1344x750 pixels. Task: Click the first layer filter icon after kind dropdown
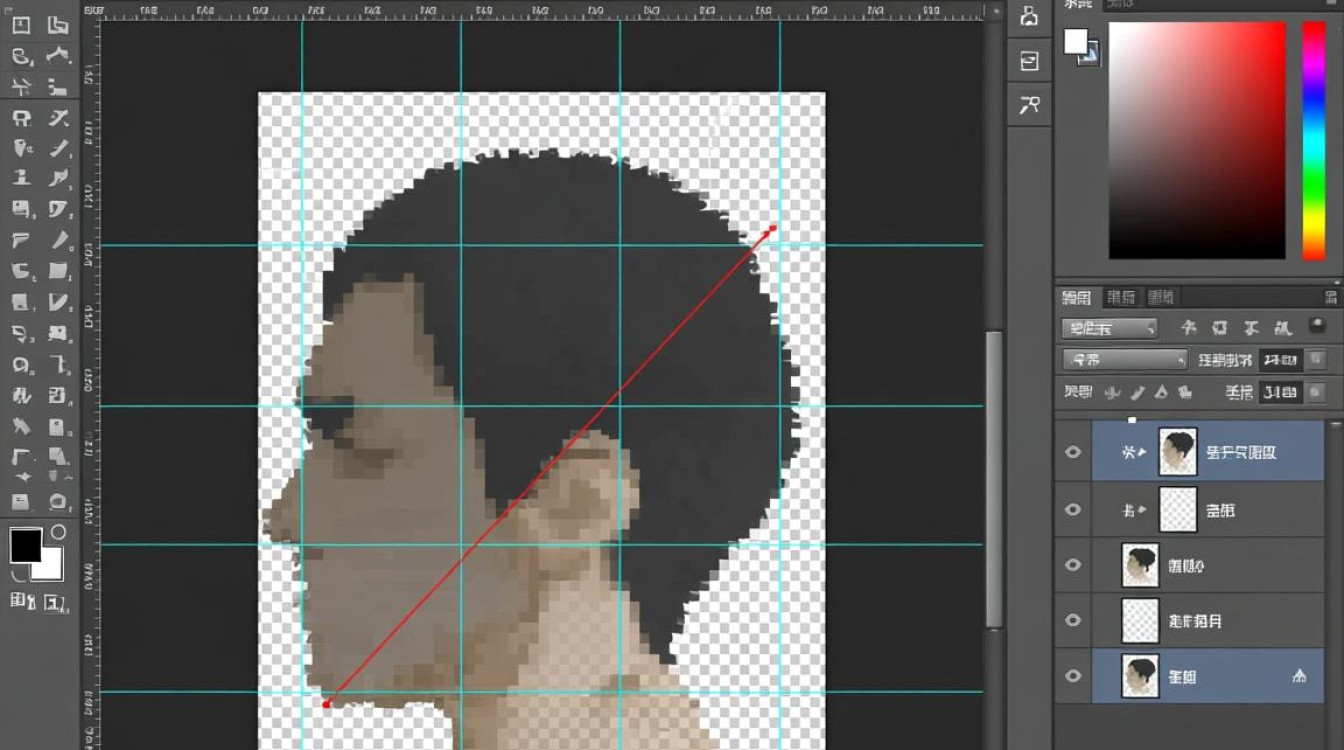pyautogui.click(x=1189, y=327)
